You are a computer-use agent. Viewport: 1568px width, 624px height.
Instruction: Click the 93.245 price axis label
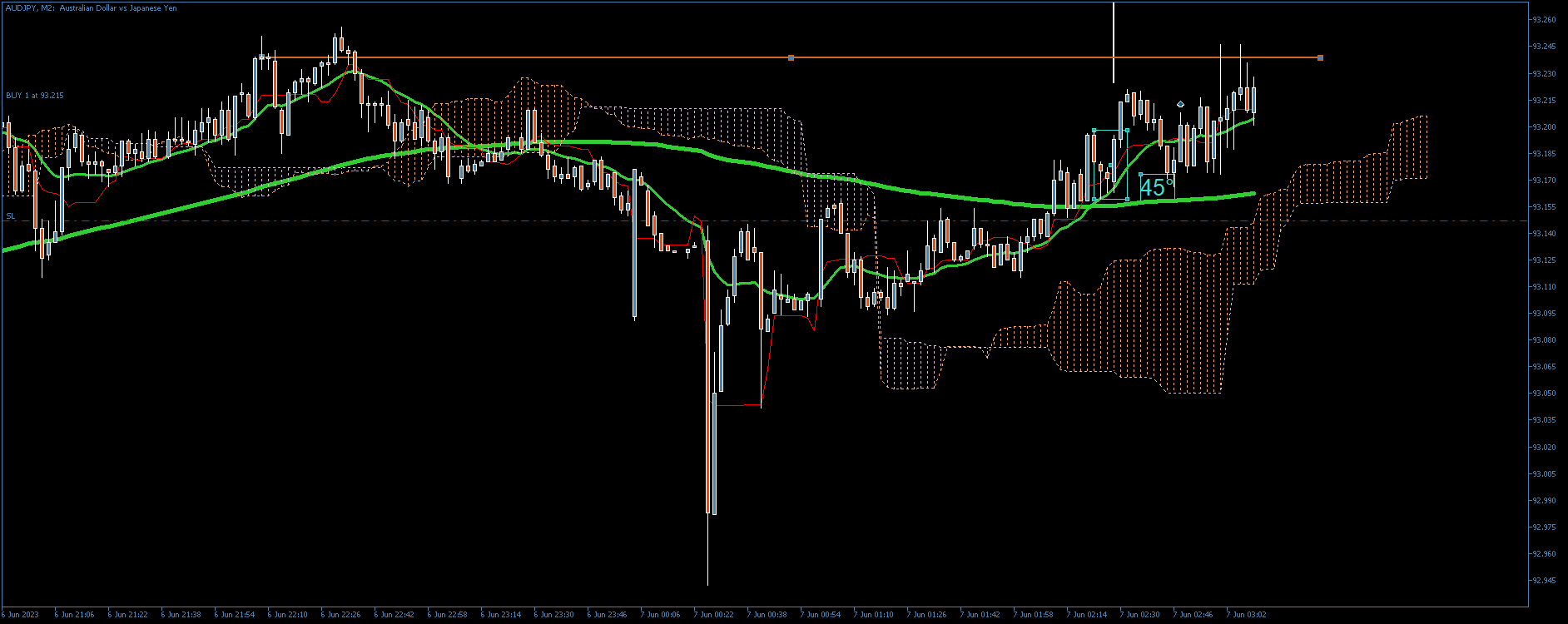(1544, 47)
